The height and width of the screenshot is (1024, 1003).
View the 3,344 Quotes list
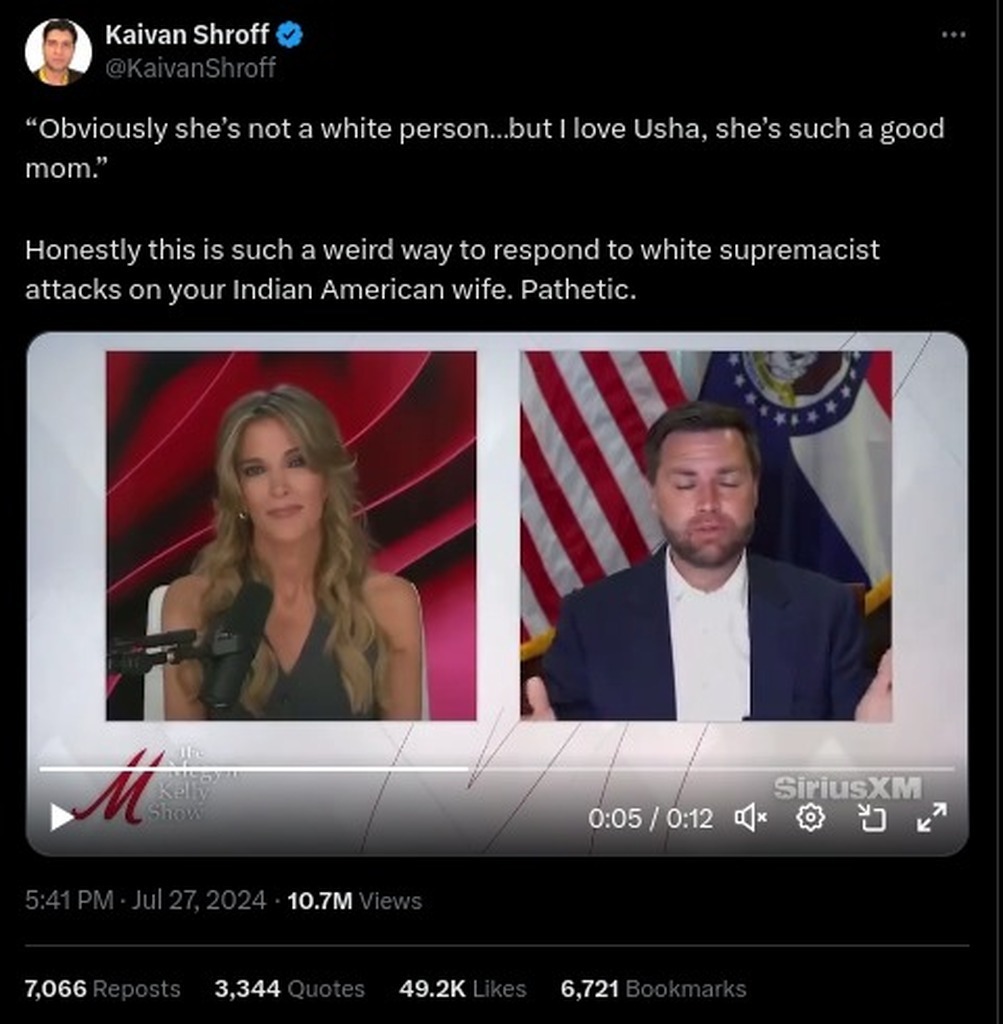(x=289, y=988)
